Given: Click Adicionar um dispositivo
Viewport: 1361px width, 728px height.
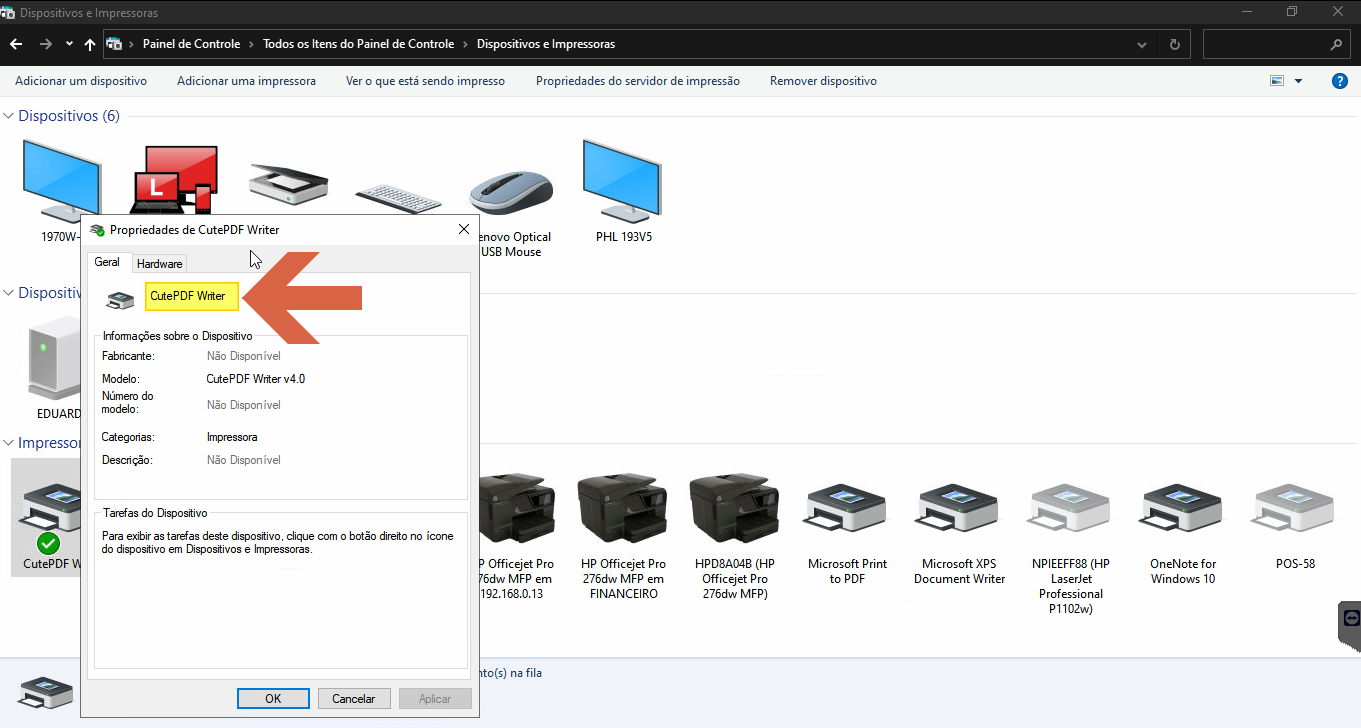Looking at the screenshot, I should click(x=81, y=81).
